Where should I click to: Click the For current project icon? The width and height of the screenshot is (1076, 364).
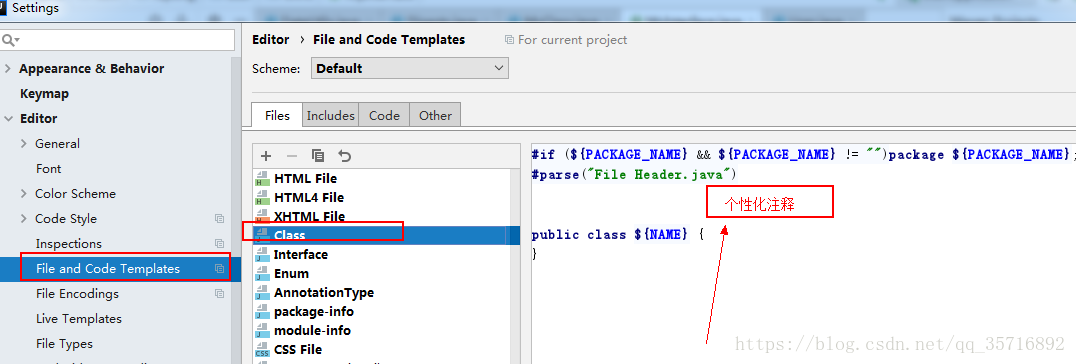tap(509, 40)
